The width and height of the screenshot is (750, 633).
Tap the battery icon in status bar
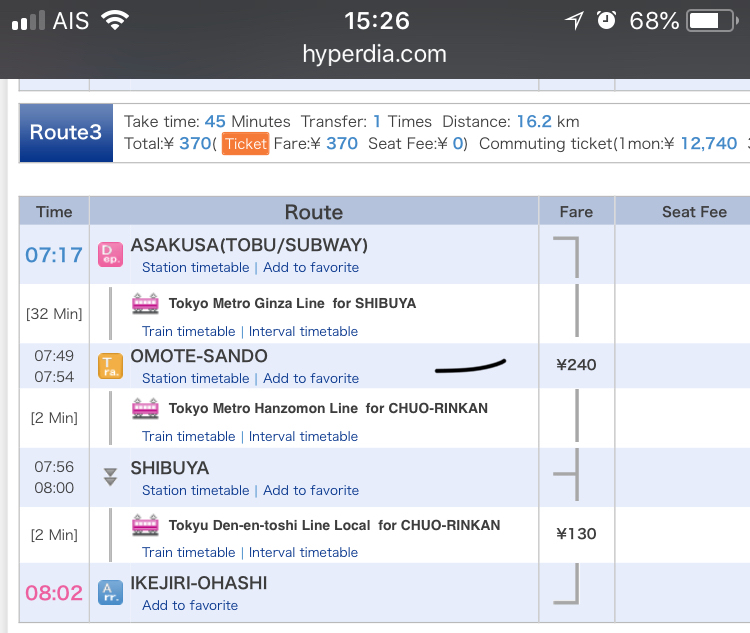713,21
